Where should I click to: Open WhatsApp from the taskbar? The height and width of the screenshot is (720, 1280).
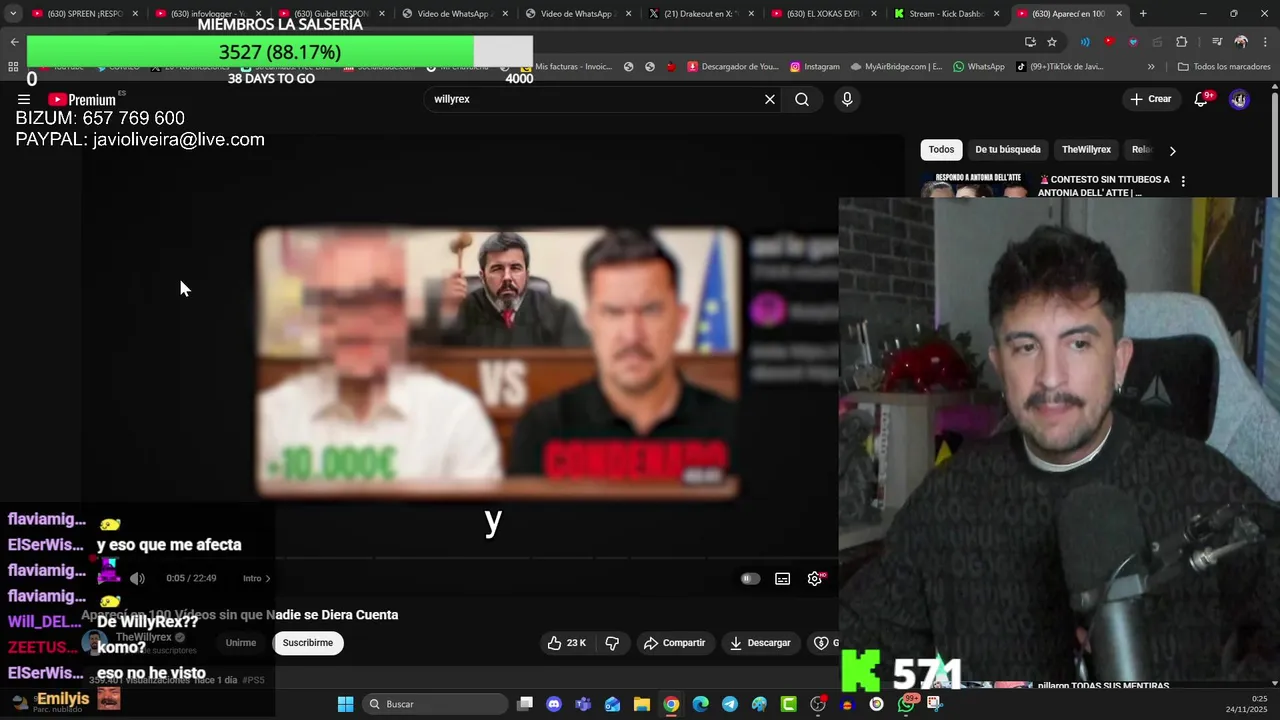pyautogui.click(x=906, y=704)
